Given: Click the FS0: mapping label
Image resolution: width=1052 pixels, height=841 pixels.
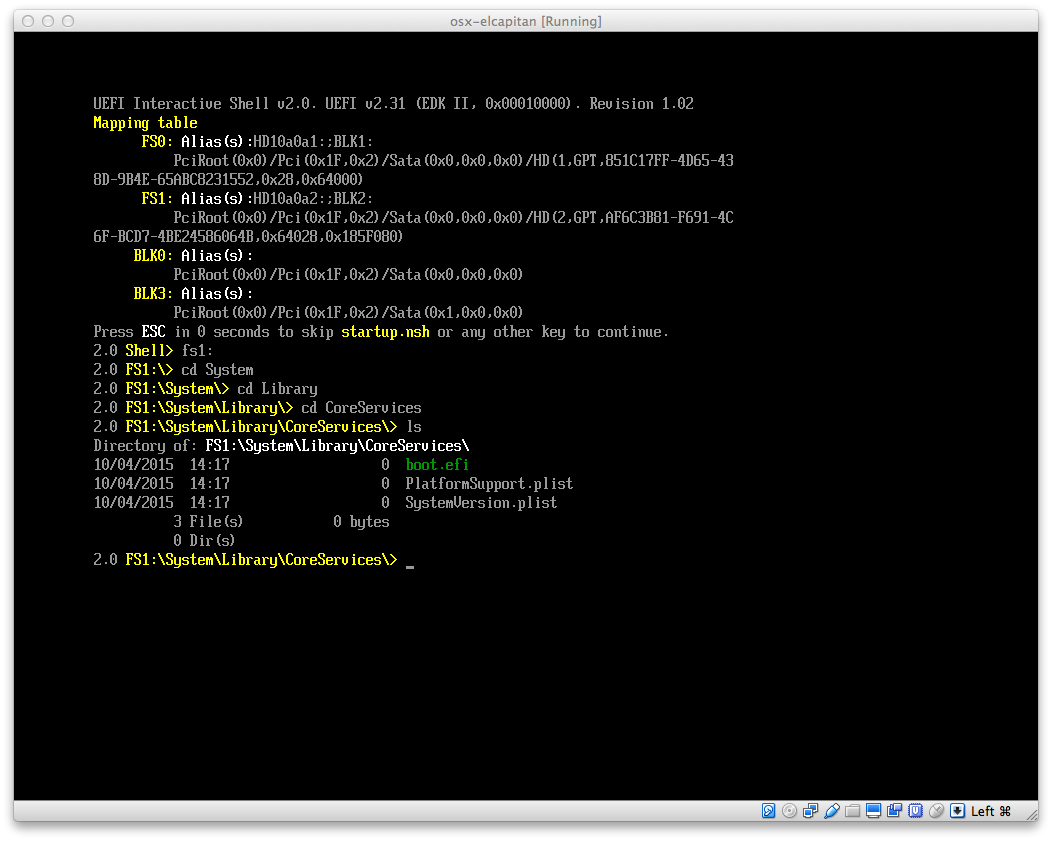Looking at the screenshot, I should pos(157,142).
